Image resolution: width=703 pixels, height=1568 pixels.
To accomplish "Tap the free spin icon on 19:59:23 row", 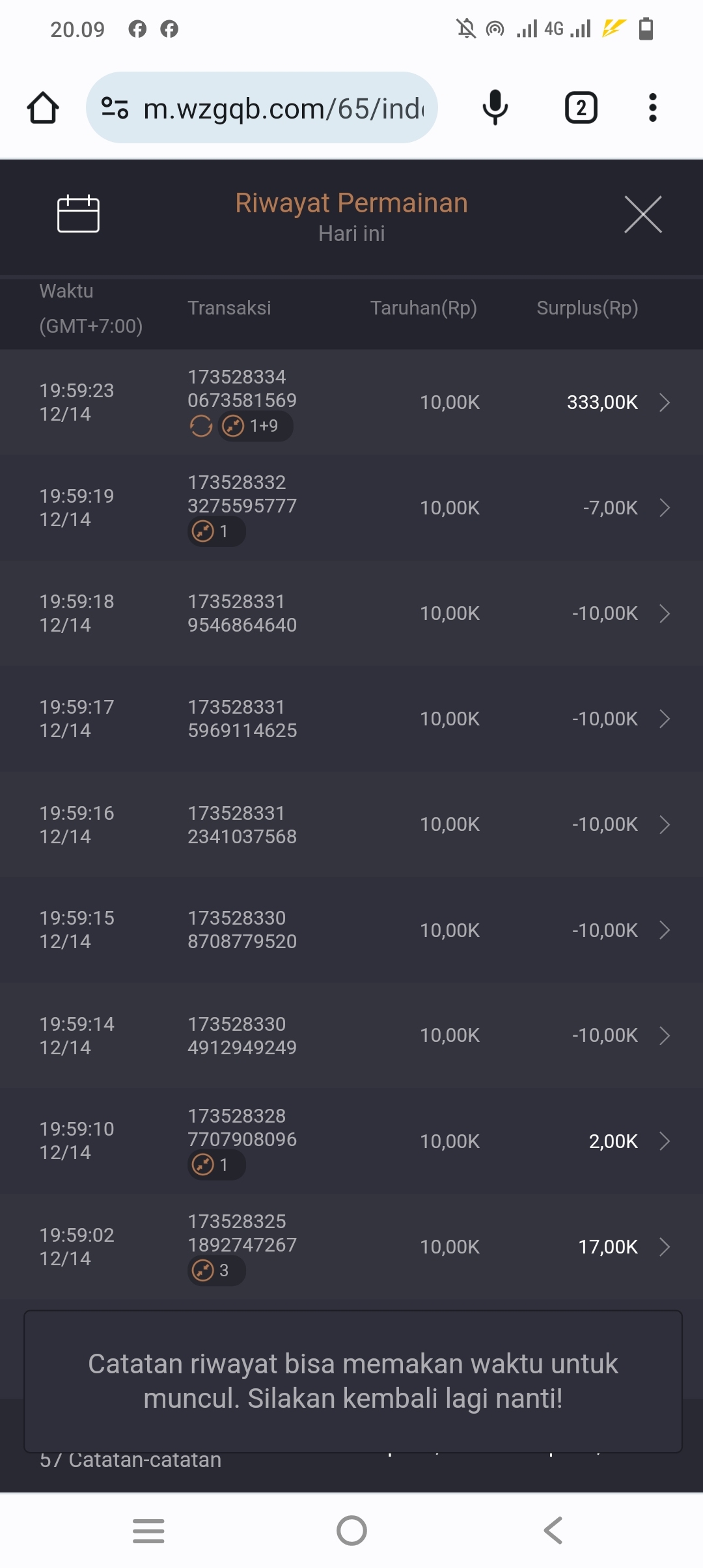I will [201, 427].
